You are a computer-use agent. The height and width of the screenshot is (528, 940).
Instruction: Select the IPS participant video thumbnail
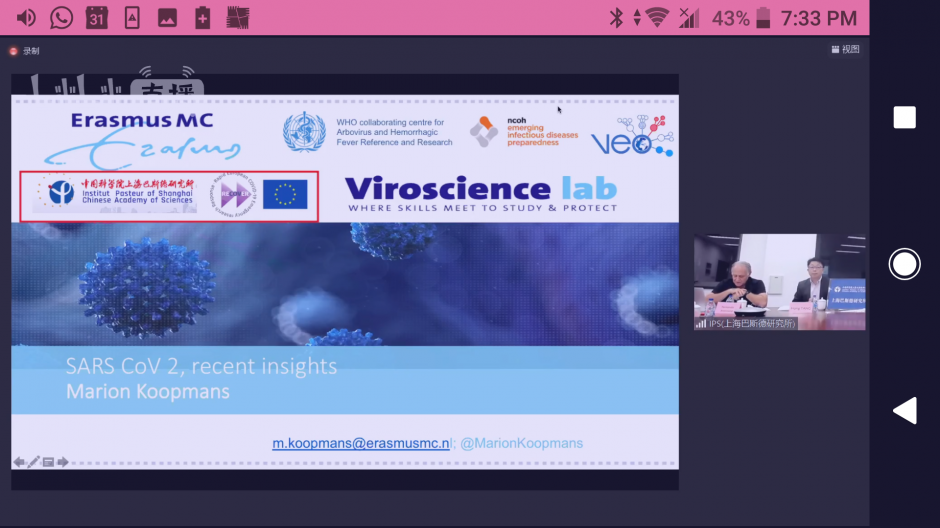(x=779, y=282)
